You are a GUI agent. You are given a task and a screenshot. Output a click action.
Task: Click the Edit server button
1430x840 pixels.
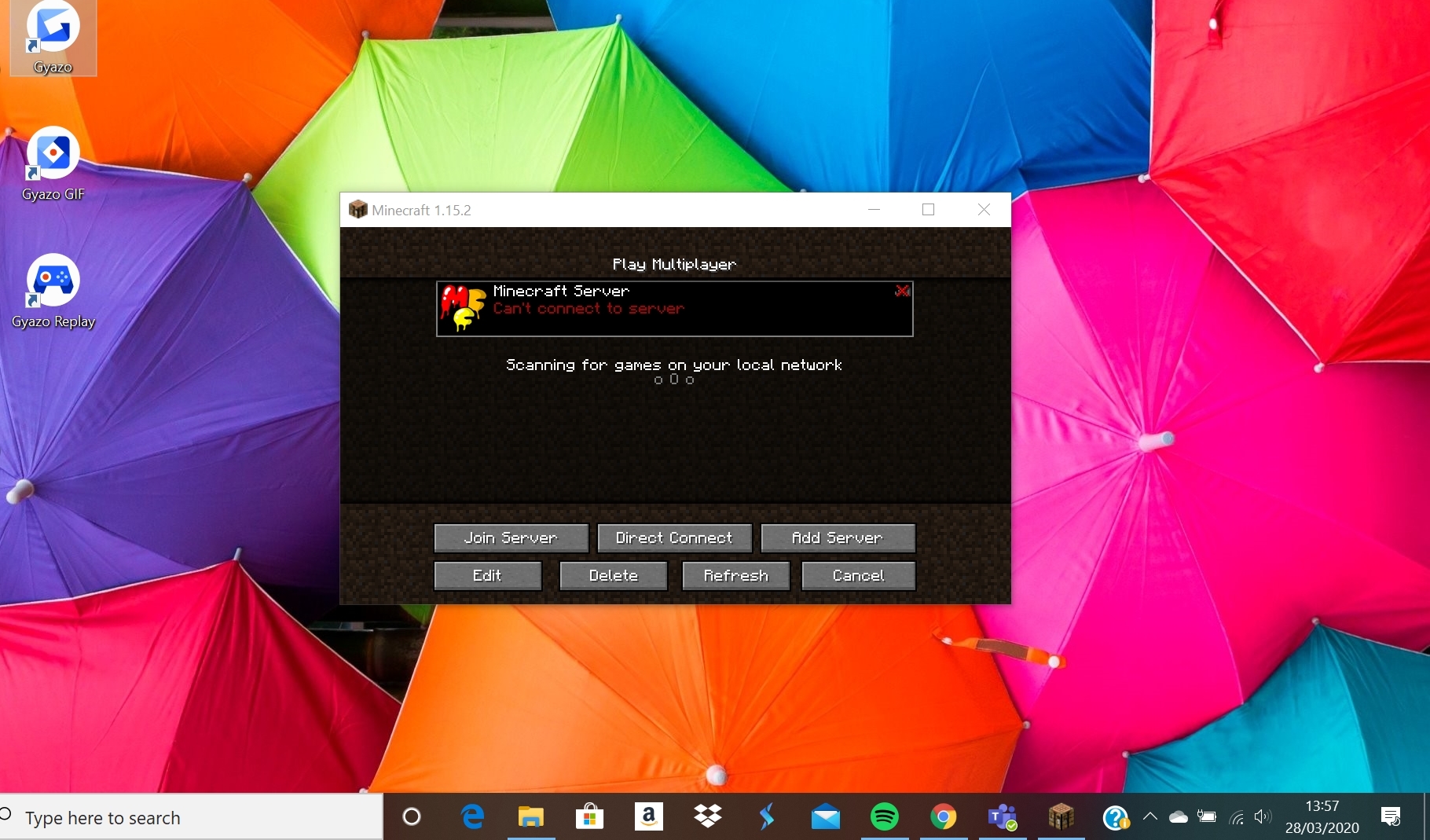[x=487, y=576]
